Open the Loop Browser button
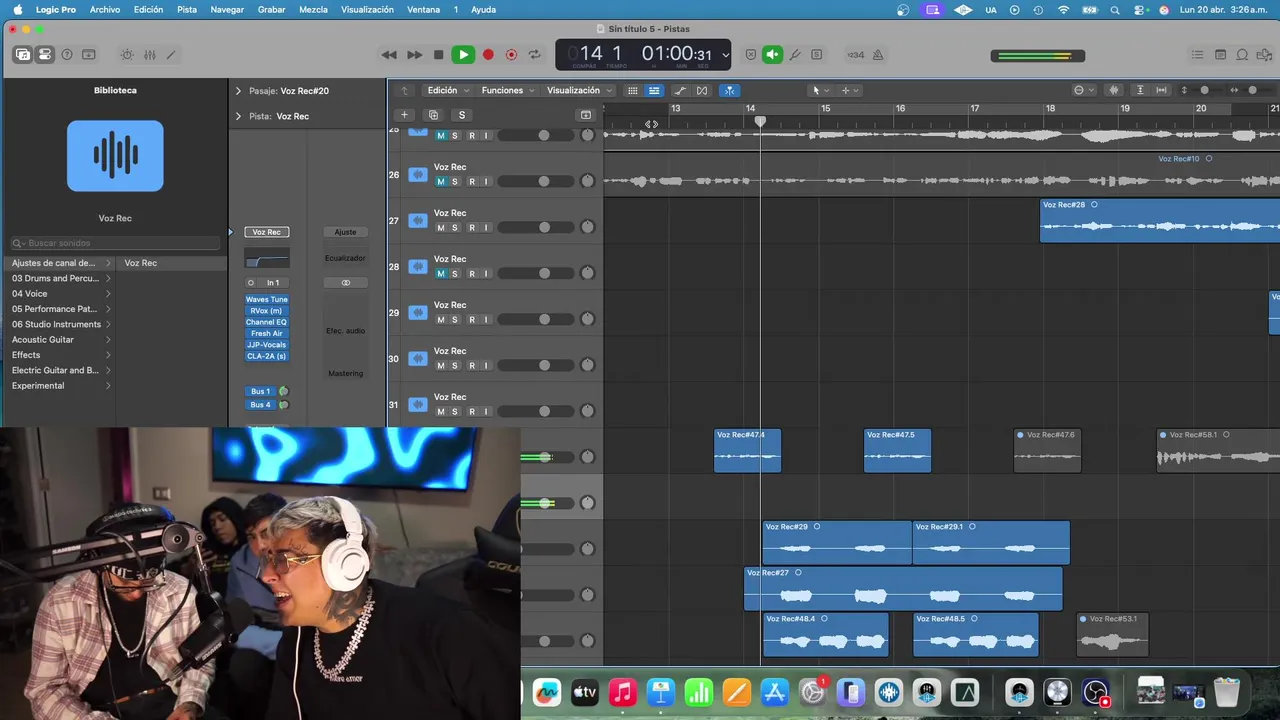The width and height of the screenshot is (1280, 720). (x=1242, y=55)
